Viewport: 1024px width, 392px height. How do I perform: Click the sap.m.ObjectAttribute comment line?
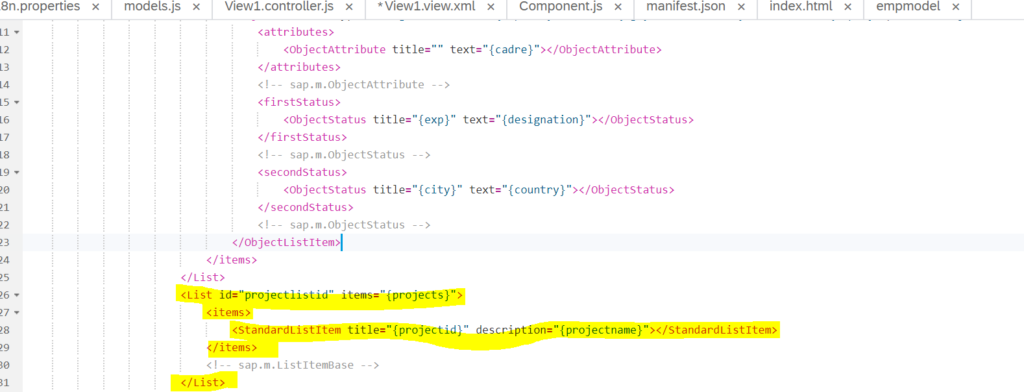pyautogui.click(x=354, y=85)
